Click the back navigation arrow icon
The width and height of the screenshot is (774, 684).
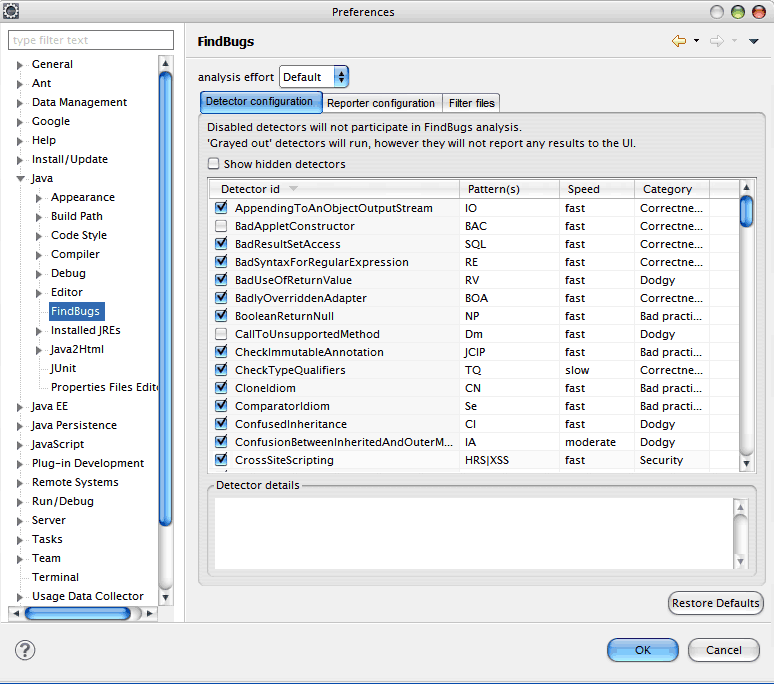679,41
